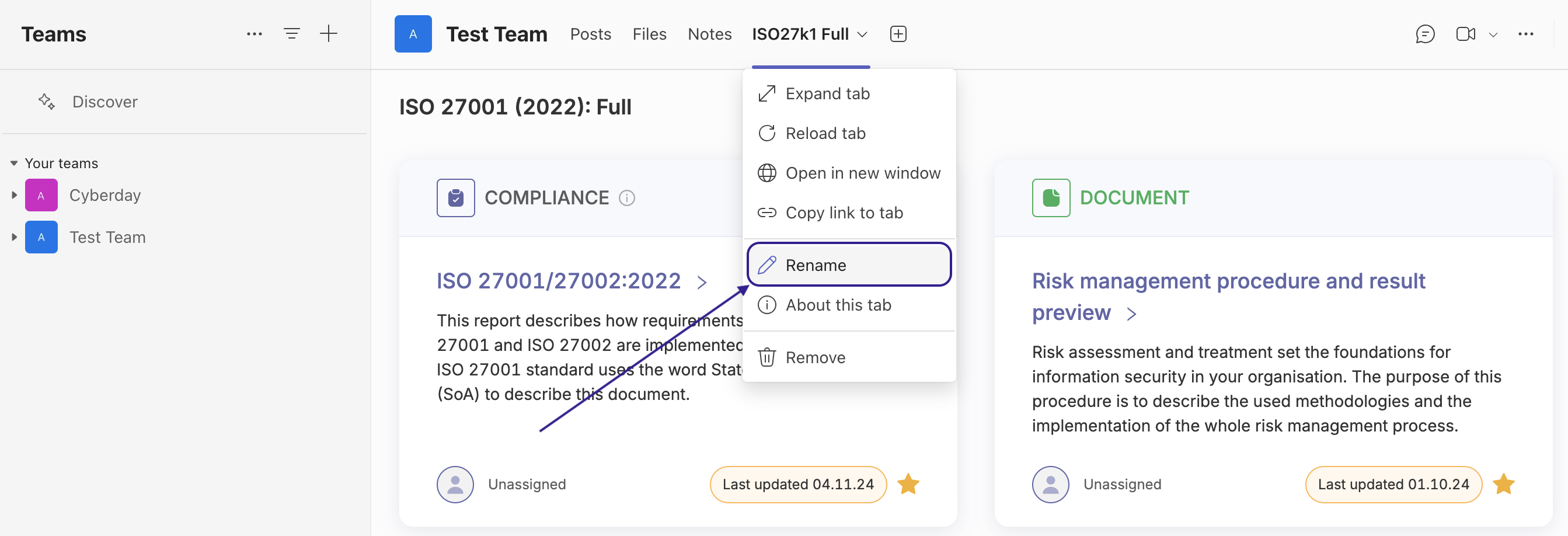
Task: Collapse the Your teams section
Action: 14,163
